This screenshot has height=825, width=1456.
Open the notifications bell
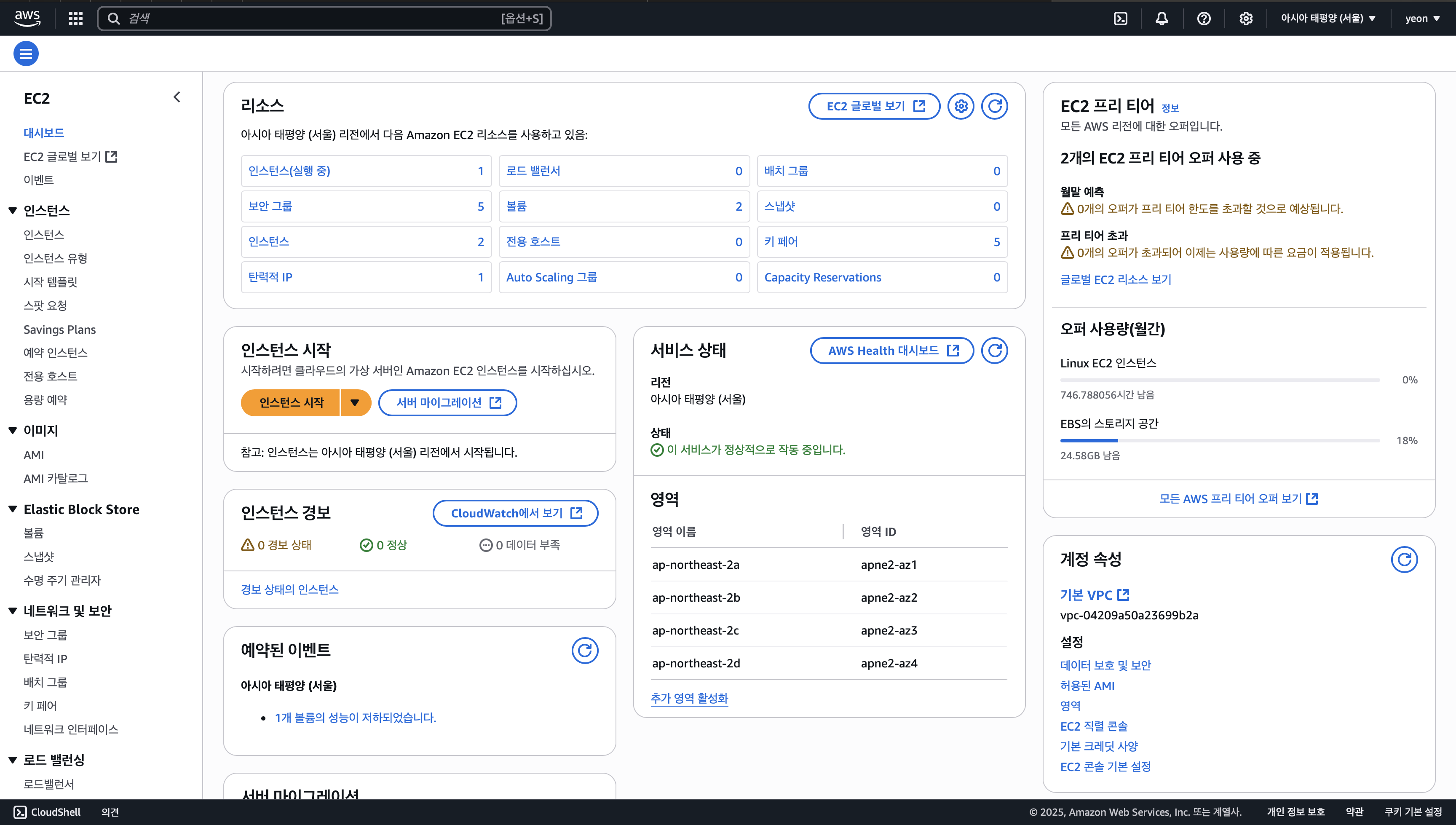(1162, 19)
